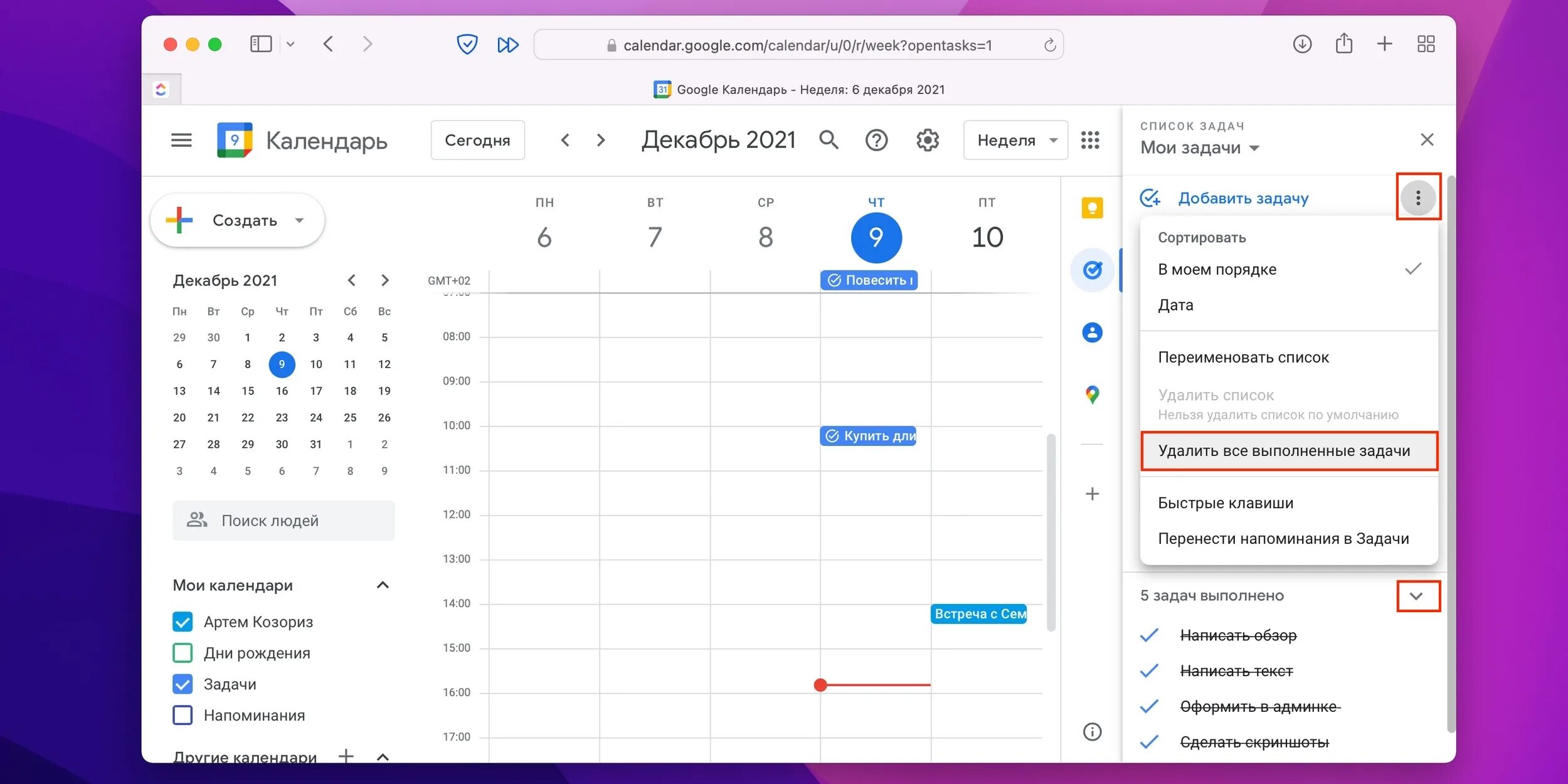Open Google Tasks side panel icon

(1092, 270)
